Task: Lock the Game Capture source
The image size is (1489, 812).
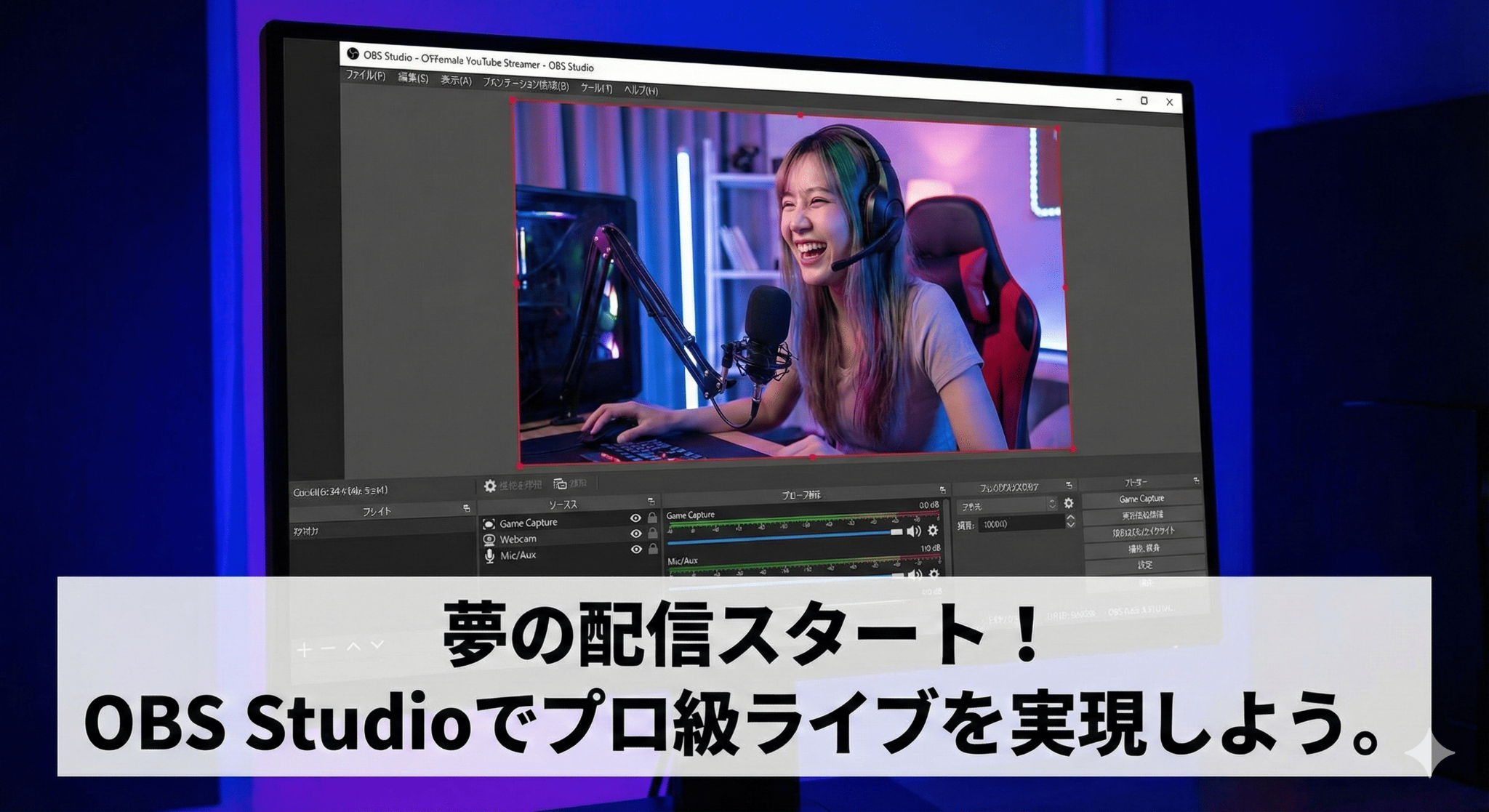Action: [651, 518]
